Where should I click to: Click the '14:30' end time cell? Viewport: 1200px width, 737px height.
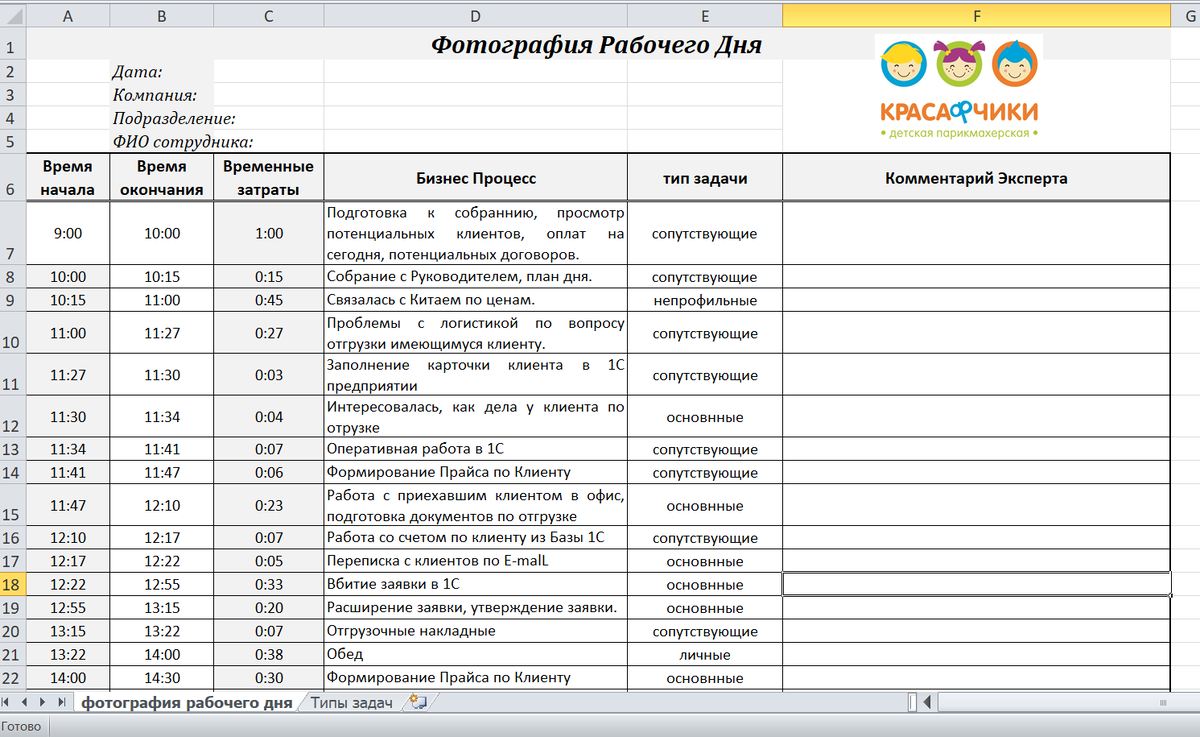coord(162,677)
